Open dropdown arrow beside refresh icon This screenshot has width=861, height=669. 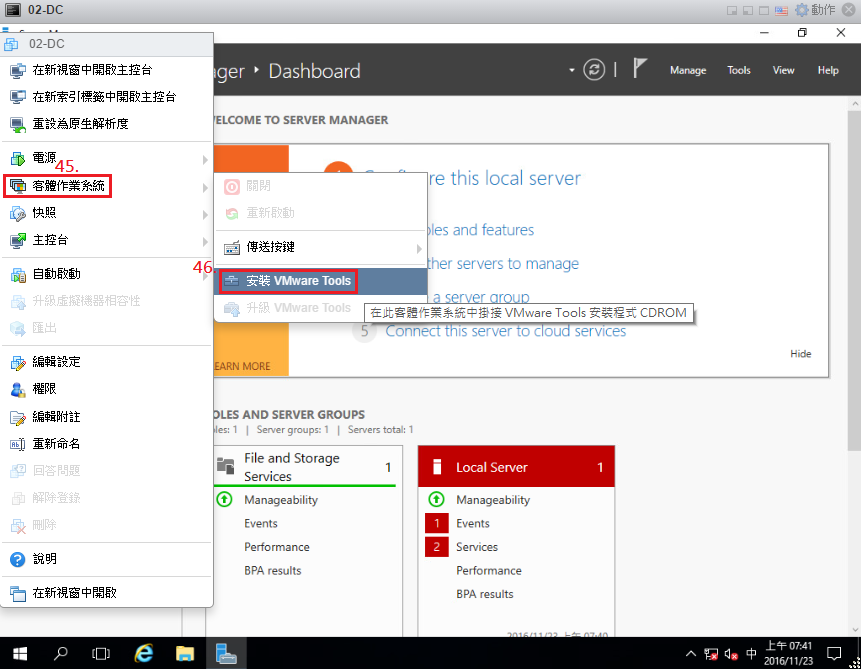click(571, 70)
